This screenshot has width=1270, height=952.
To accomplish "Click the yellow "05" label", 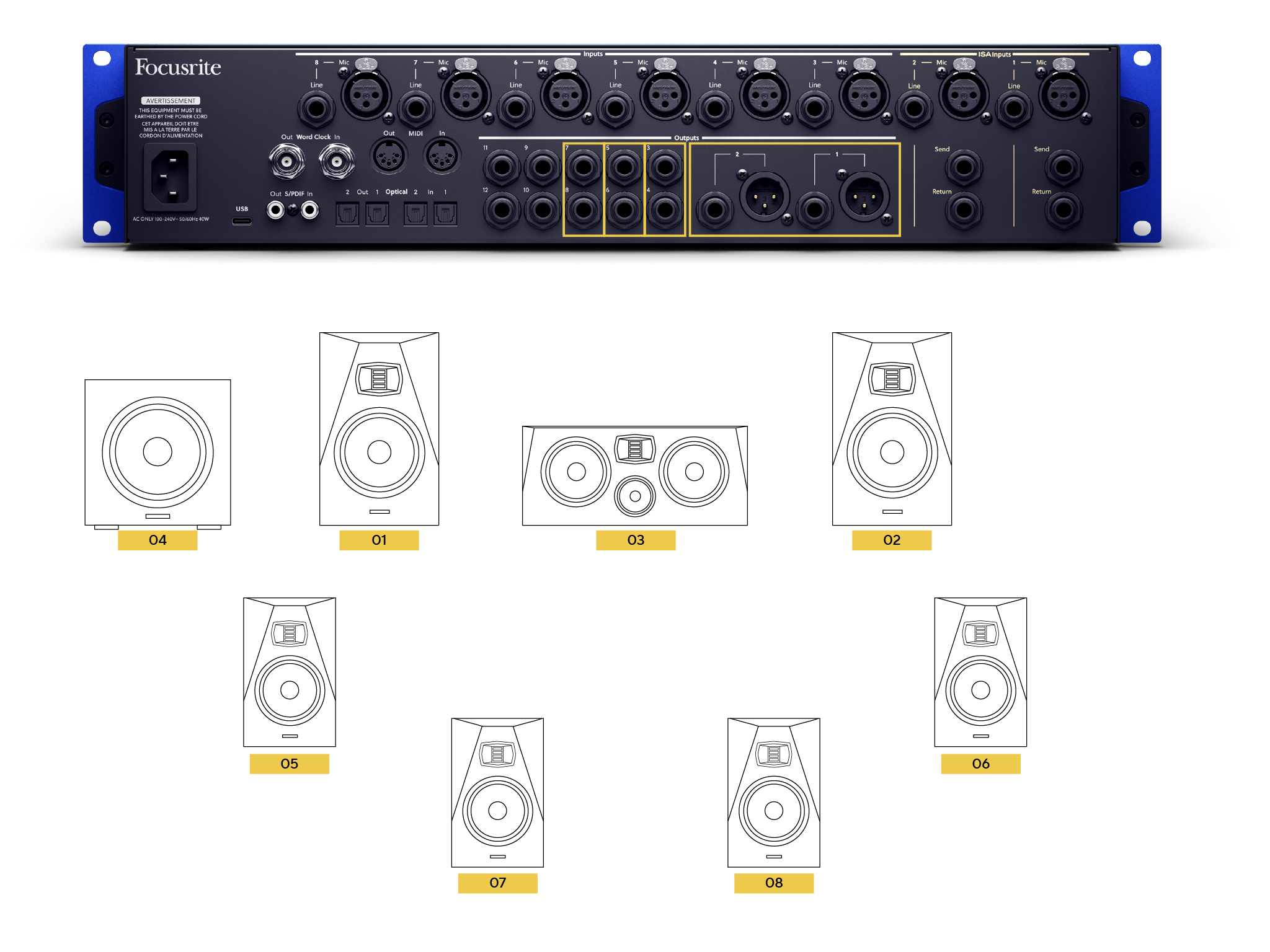I will (x=290, y=764).
